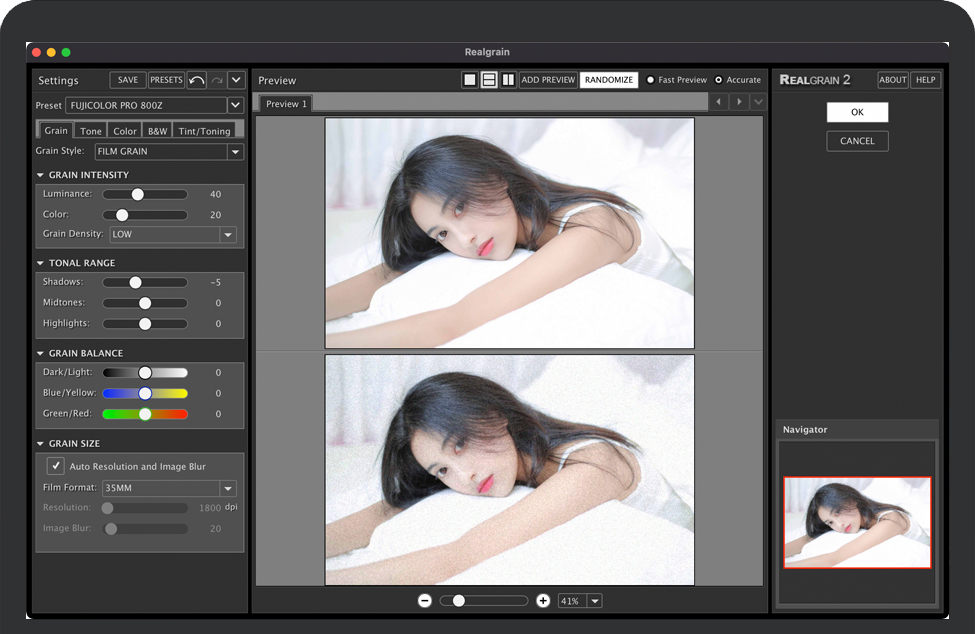Click the zoom in plus button
This screenshot has width=975, height=634.
click(543, 600)
